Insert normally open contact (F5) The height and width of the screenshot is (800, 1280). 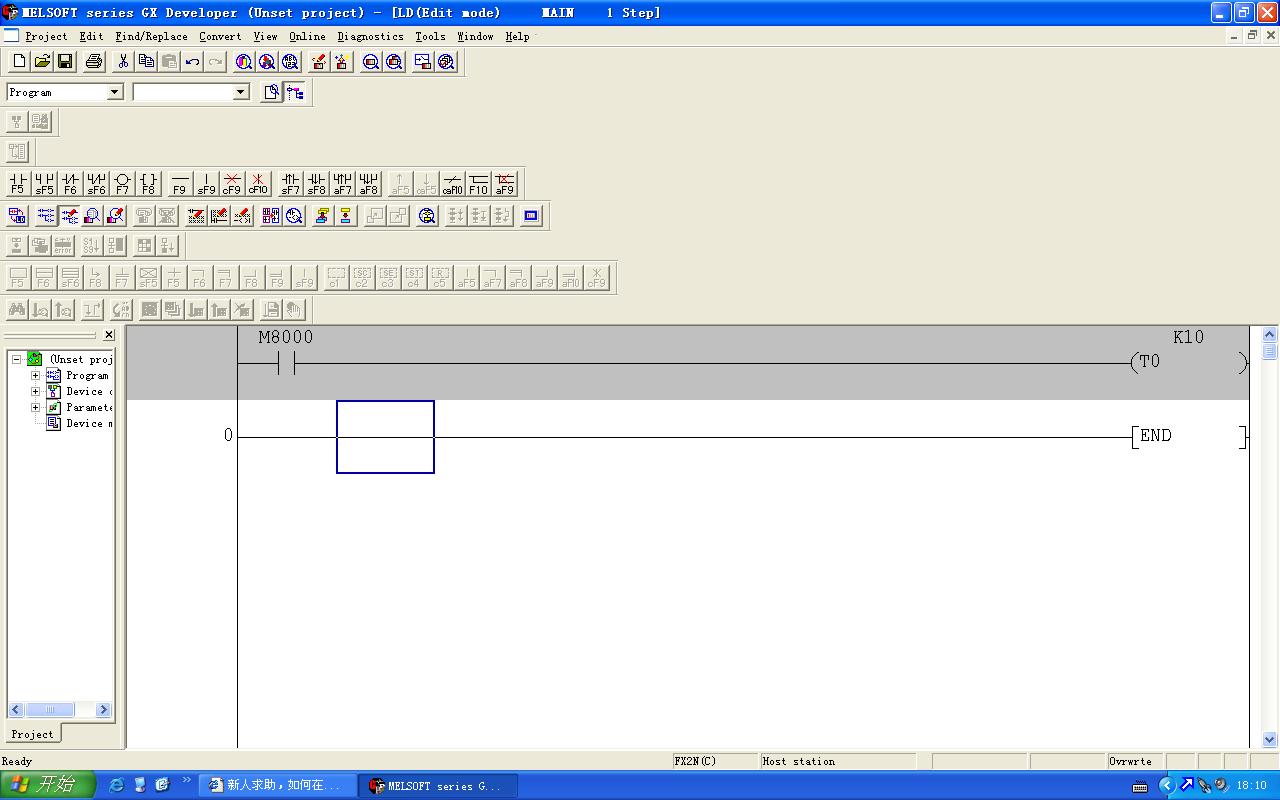point(17,184)
